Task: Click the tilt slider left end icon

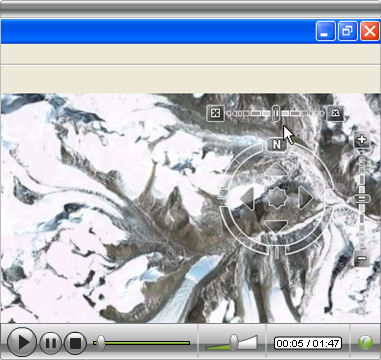Action: 216,113
